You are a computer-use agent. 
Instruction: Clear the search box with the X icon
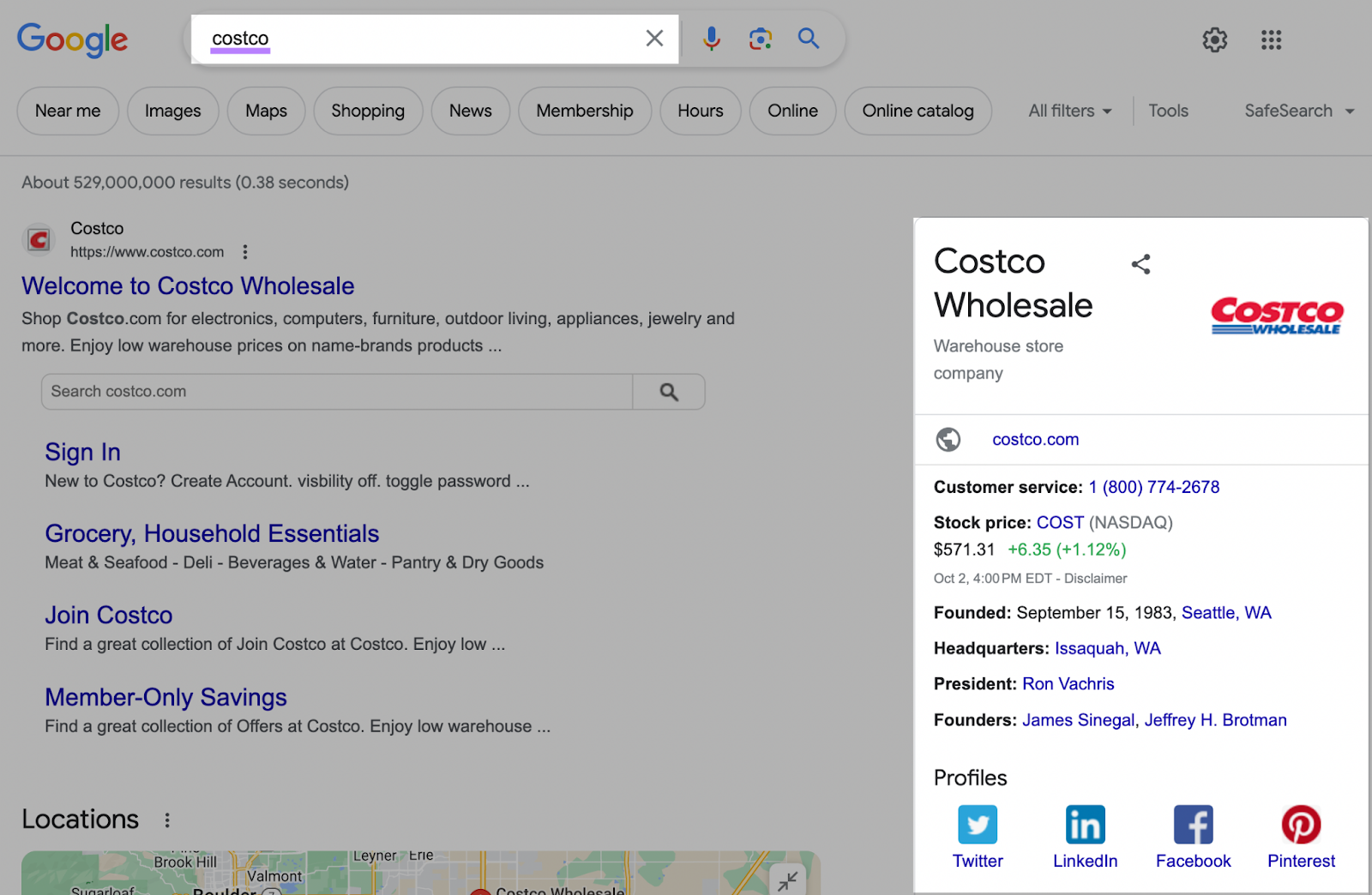(x=654, y=39)
